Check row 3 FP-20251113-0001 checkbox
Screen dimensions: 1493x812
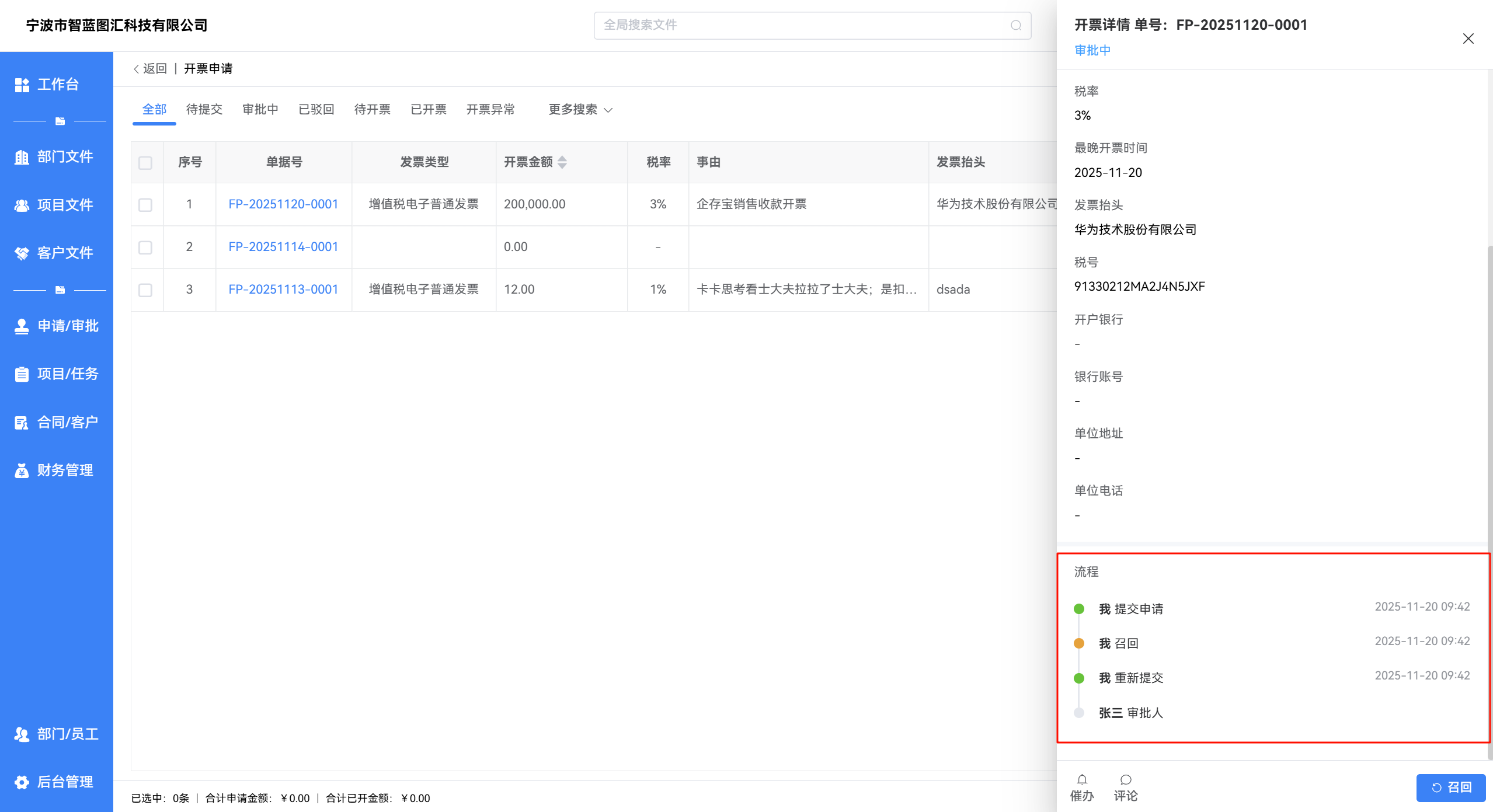(x=145, y=290)
